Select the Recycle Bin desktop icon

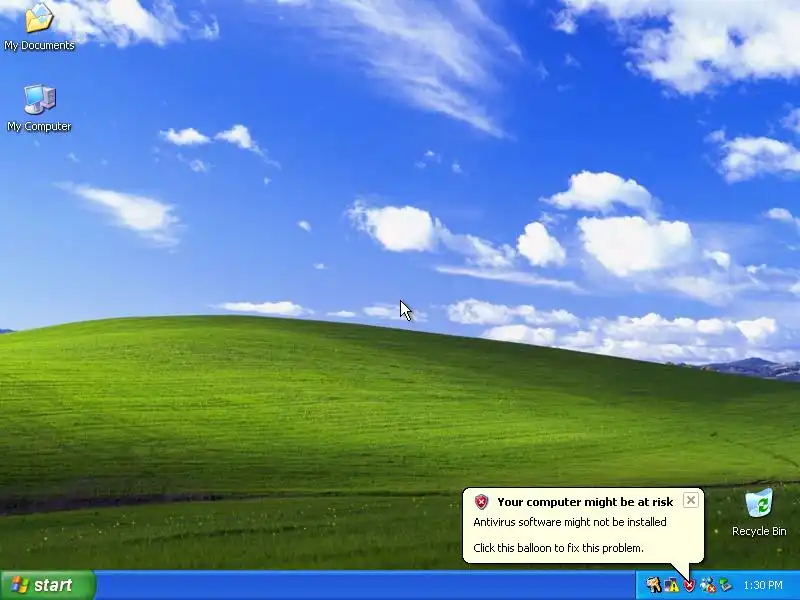[x=759, y=513]
